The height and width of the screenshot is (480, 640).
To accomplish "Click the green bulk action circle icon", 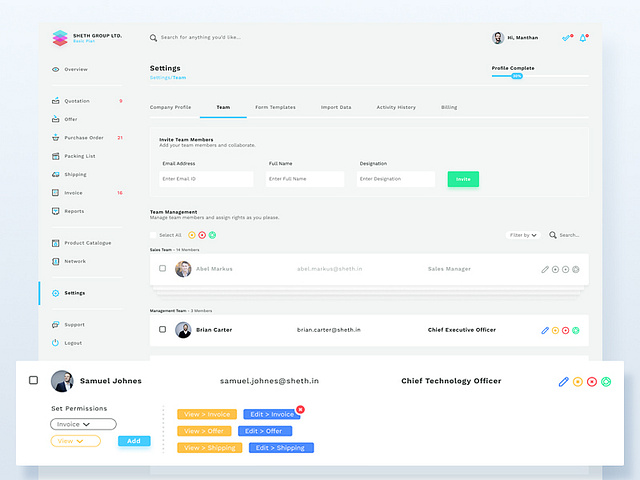I will [212, 235].
